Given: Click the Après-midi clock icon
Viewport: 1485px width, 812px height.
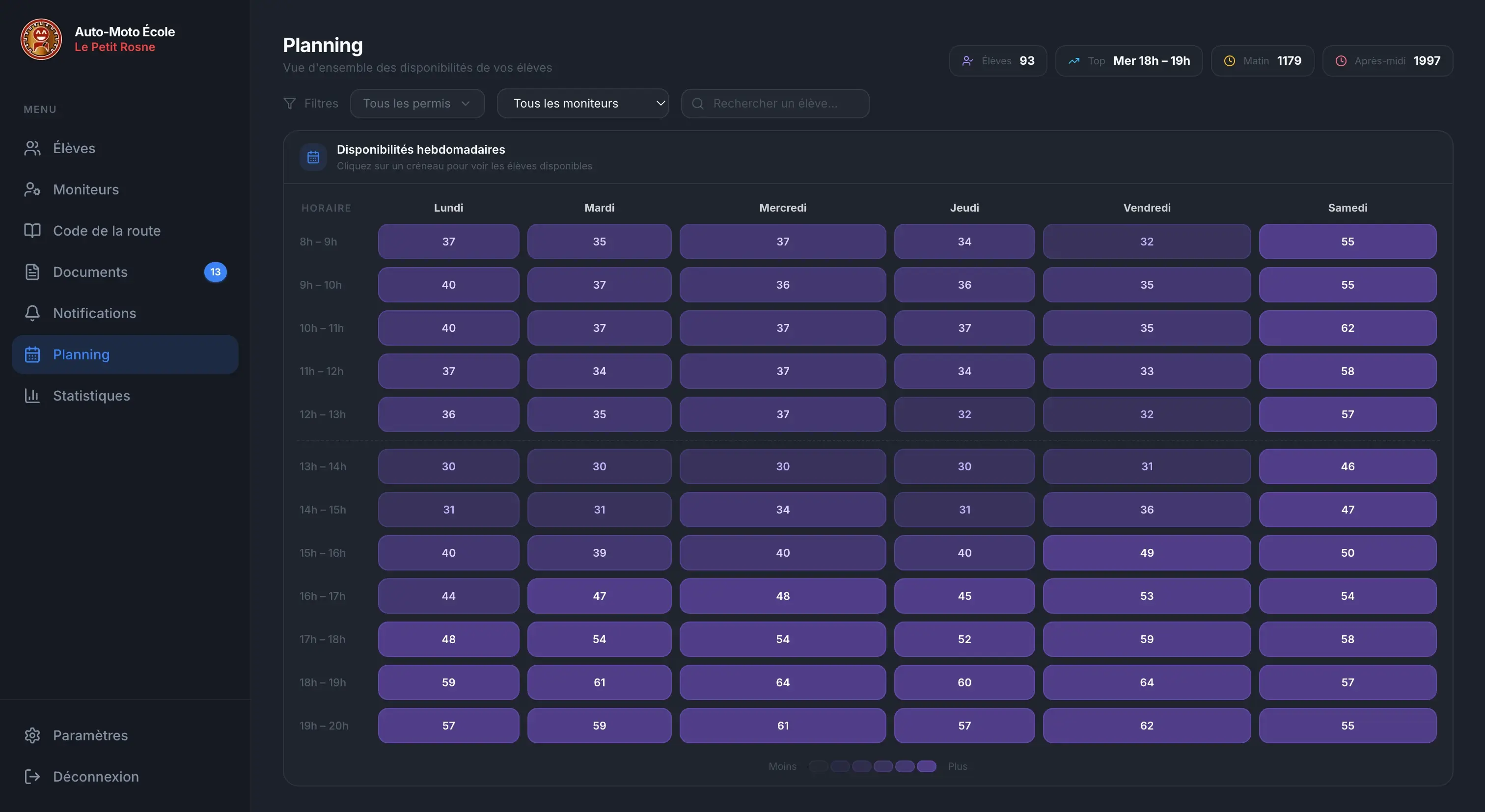Looking at the screenshot, I should [1341, 60].
